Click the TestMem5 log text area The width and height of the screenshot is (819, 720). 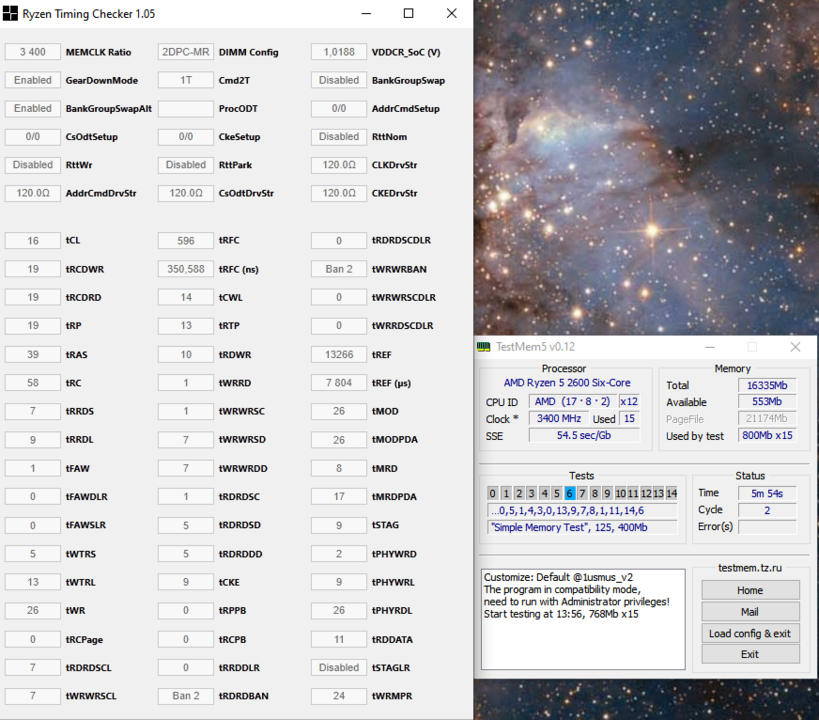tap(583, 618)
